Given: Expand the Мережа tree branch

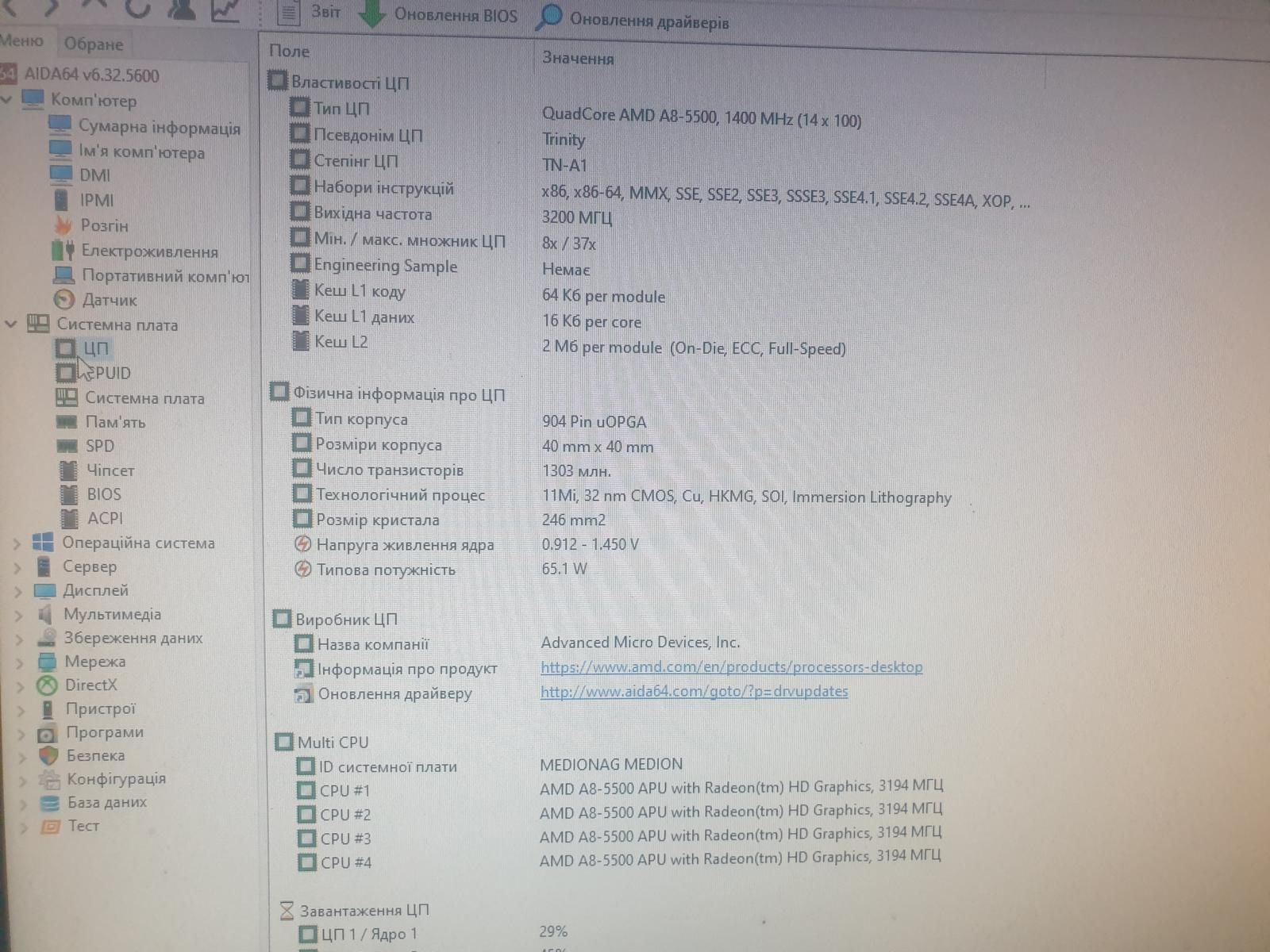Looking at the screenshot, I should 21,662.
